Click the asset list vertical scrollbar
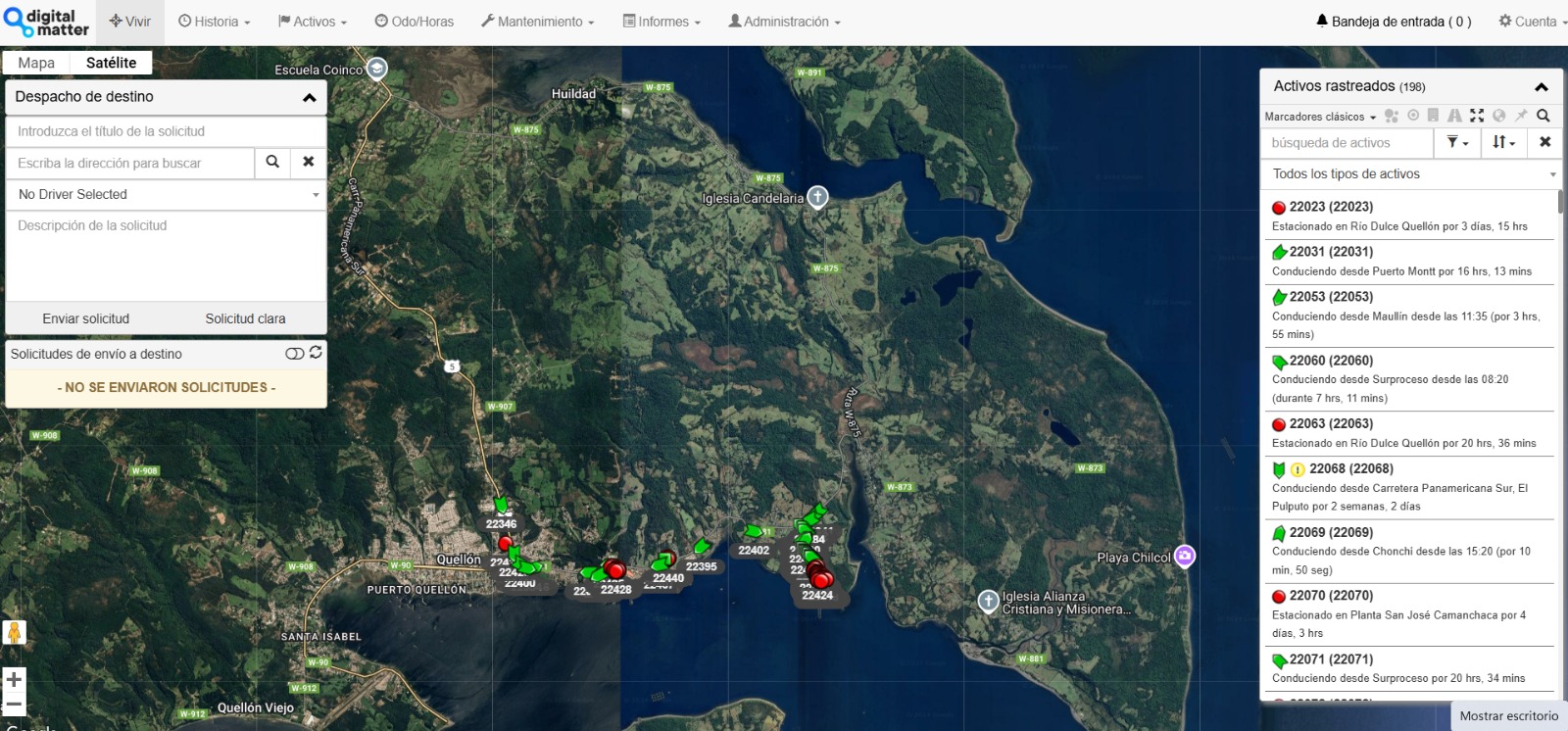 1560,202
